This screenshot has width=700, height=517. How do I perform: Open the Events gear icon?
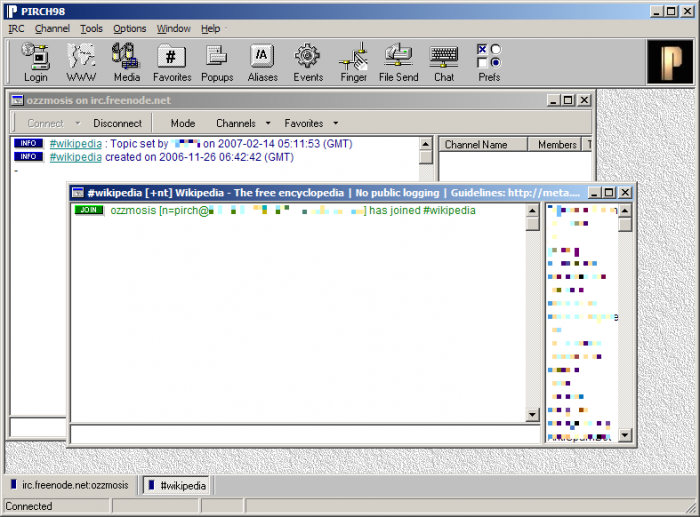[x=308, y=56]
